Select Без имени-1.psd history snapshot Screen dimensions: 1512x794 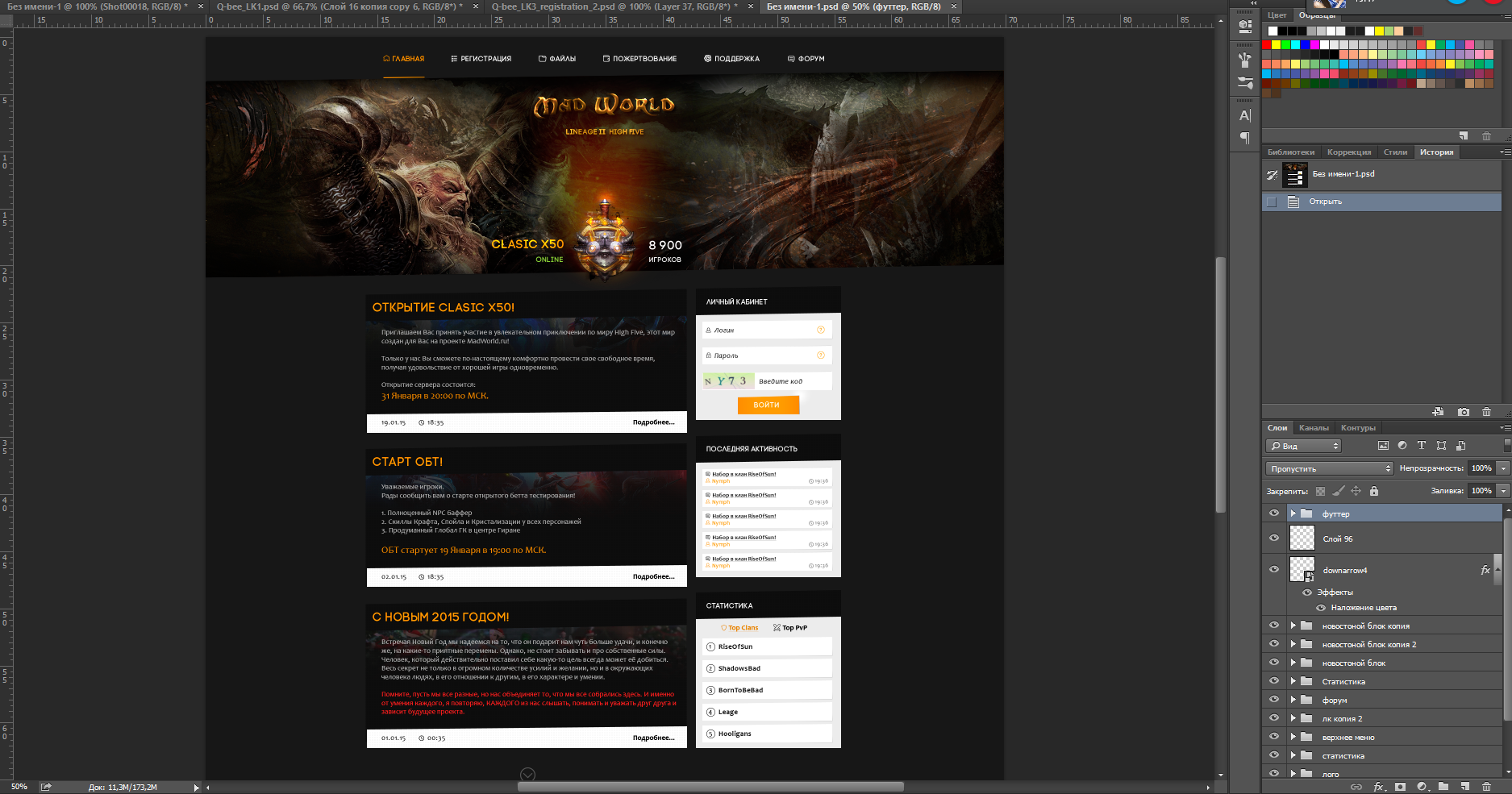pyautogui.click(x=1381, y=174)
